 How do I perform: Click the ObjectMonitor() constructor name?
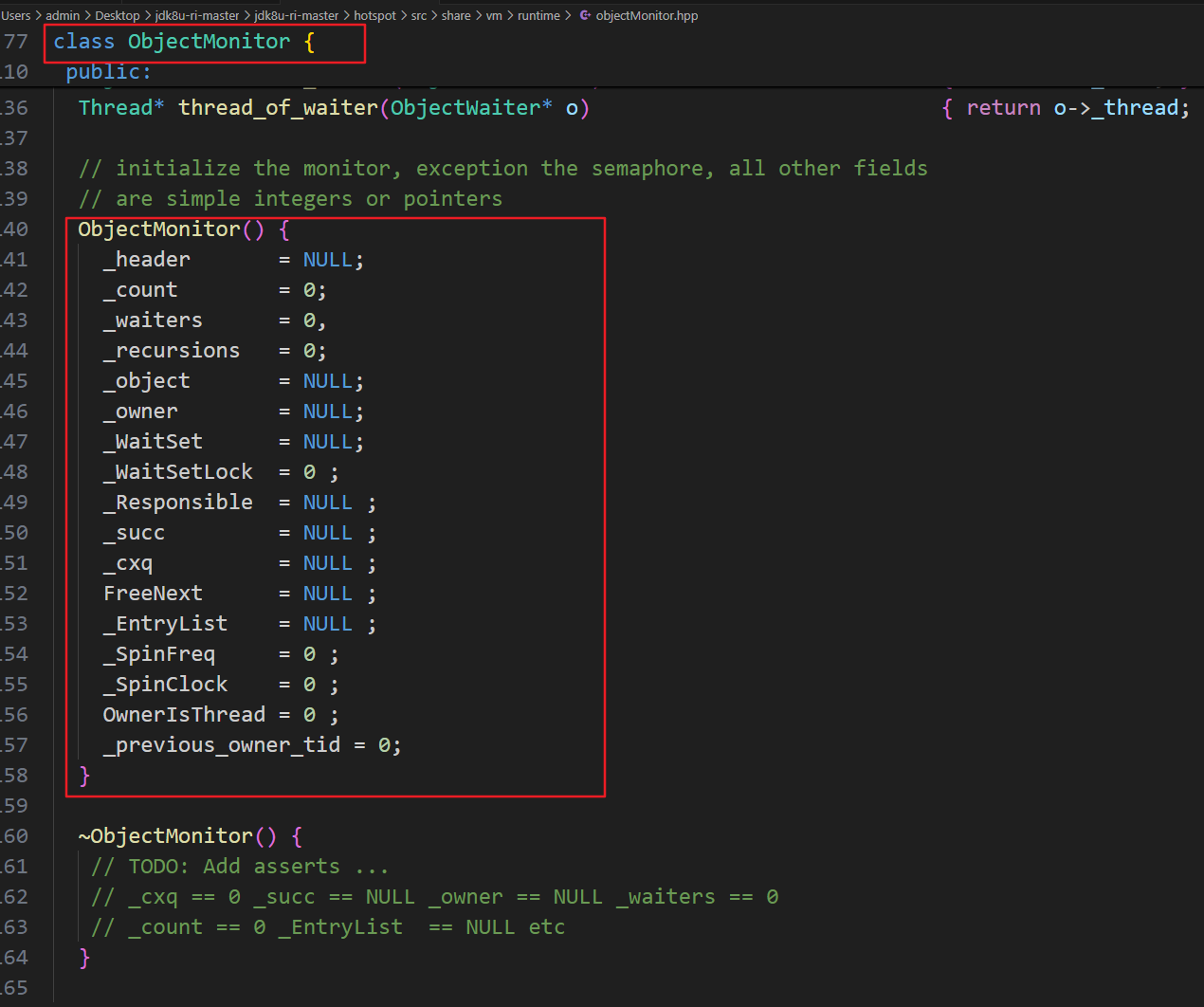(x=158, y=229)
